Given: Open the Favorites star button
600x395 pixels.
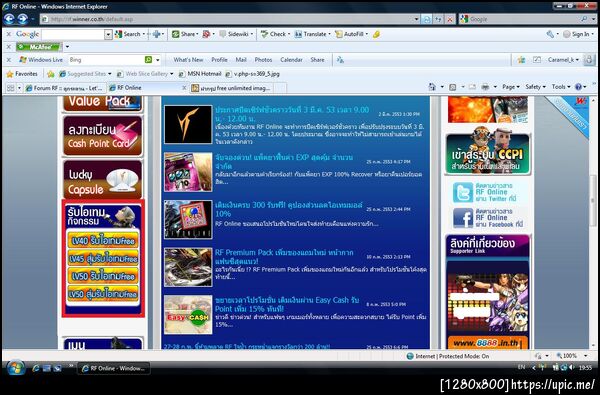Looking at the screenshot, I should [22, 73].
